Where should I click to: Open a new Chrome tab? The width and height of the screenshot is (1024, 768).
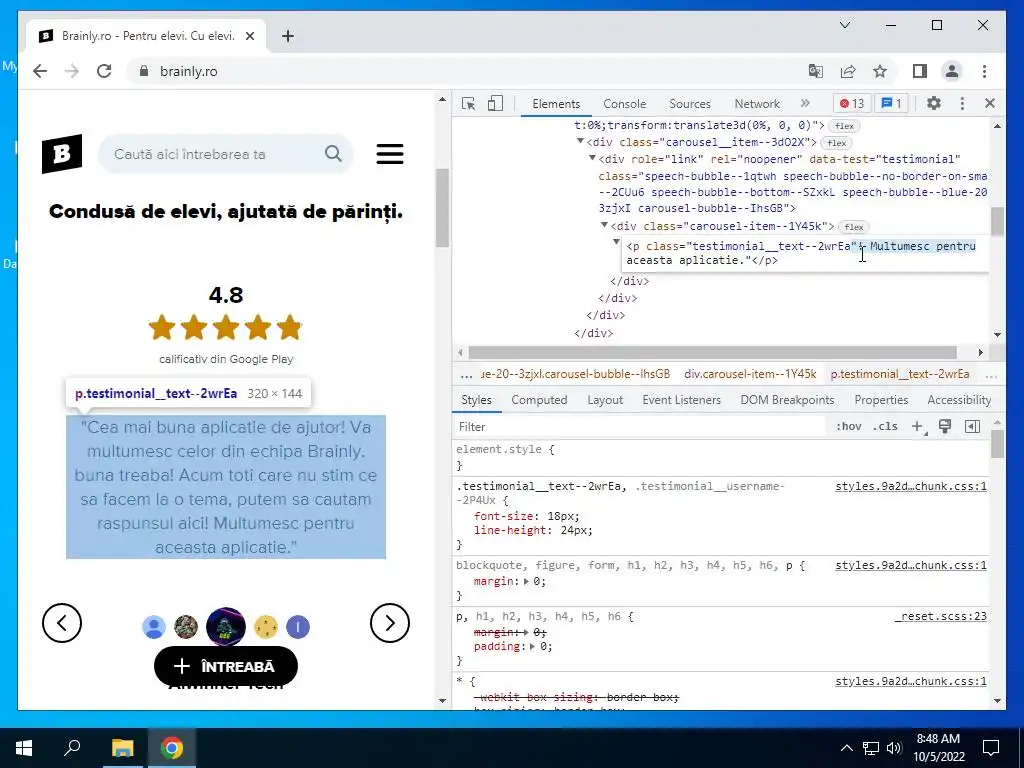[288, 36]
